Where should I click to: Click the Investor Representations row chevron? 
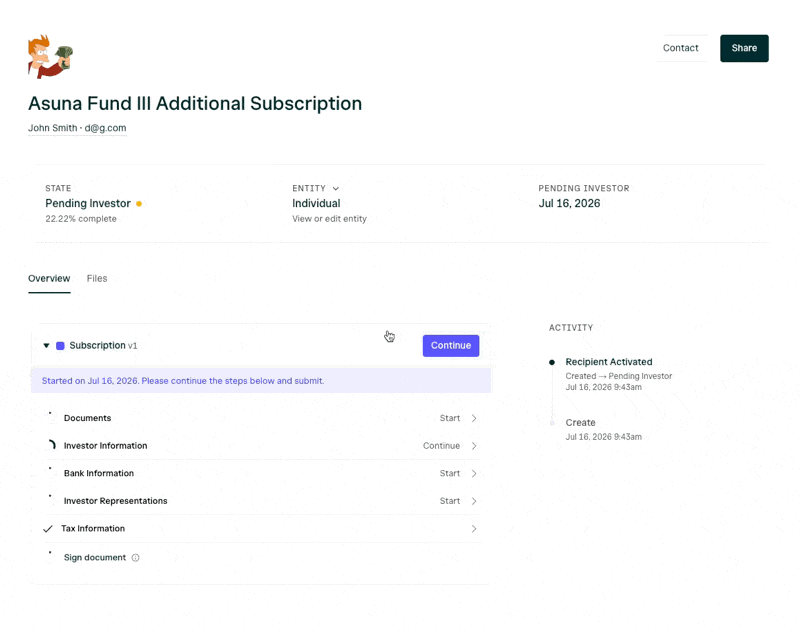click(474, 501)
